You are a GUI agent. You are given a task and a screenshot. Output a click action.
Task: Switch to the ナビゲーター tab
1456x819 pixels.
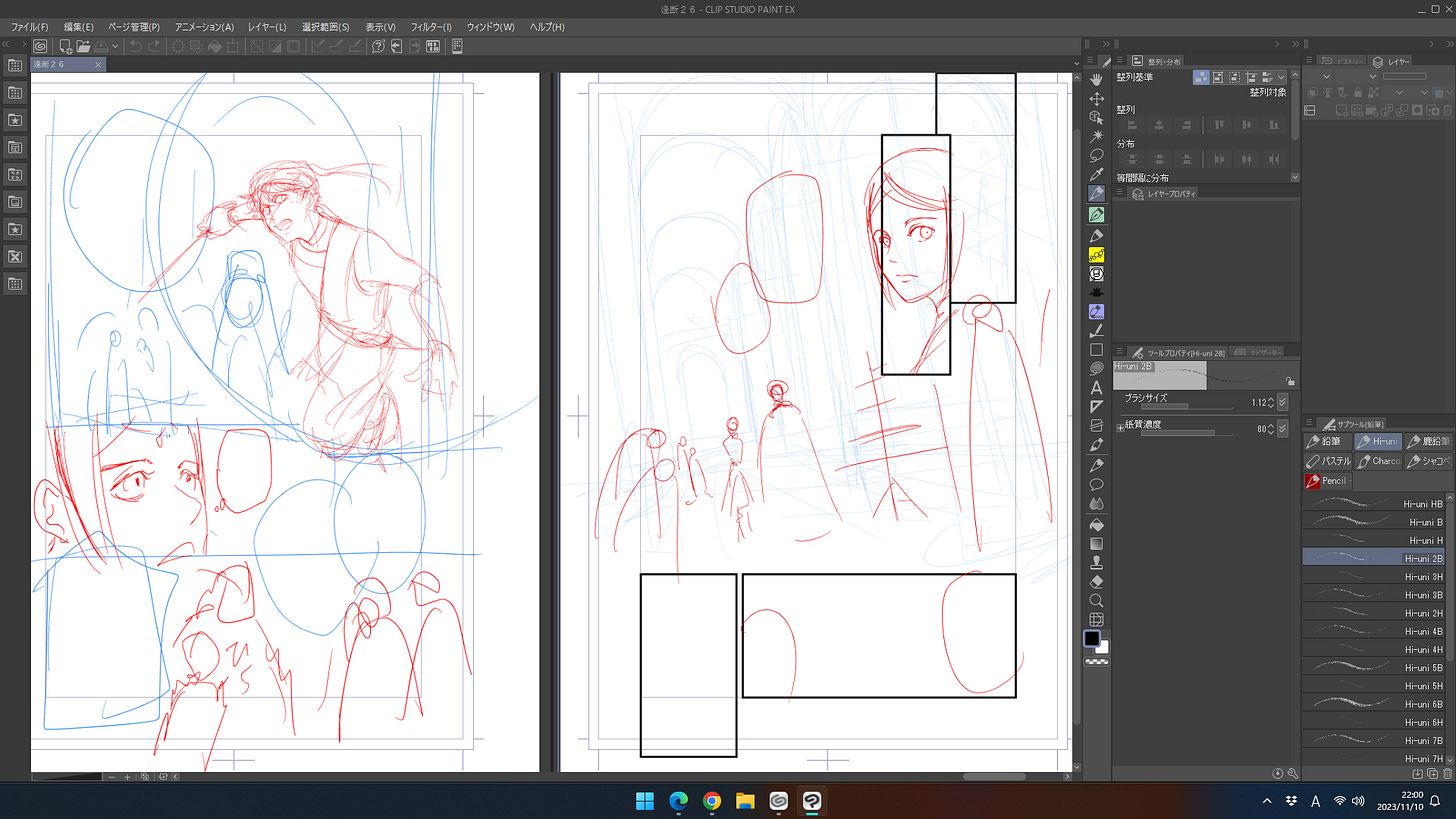click(x=1258, y=352)
